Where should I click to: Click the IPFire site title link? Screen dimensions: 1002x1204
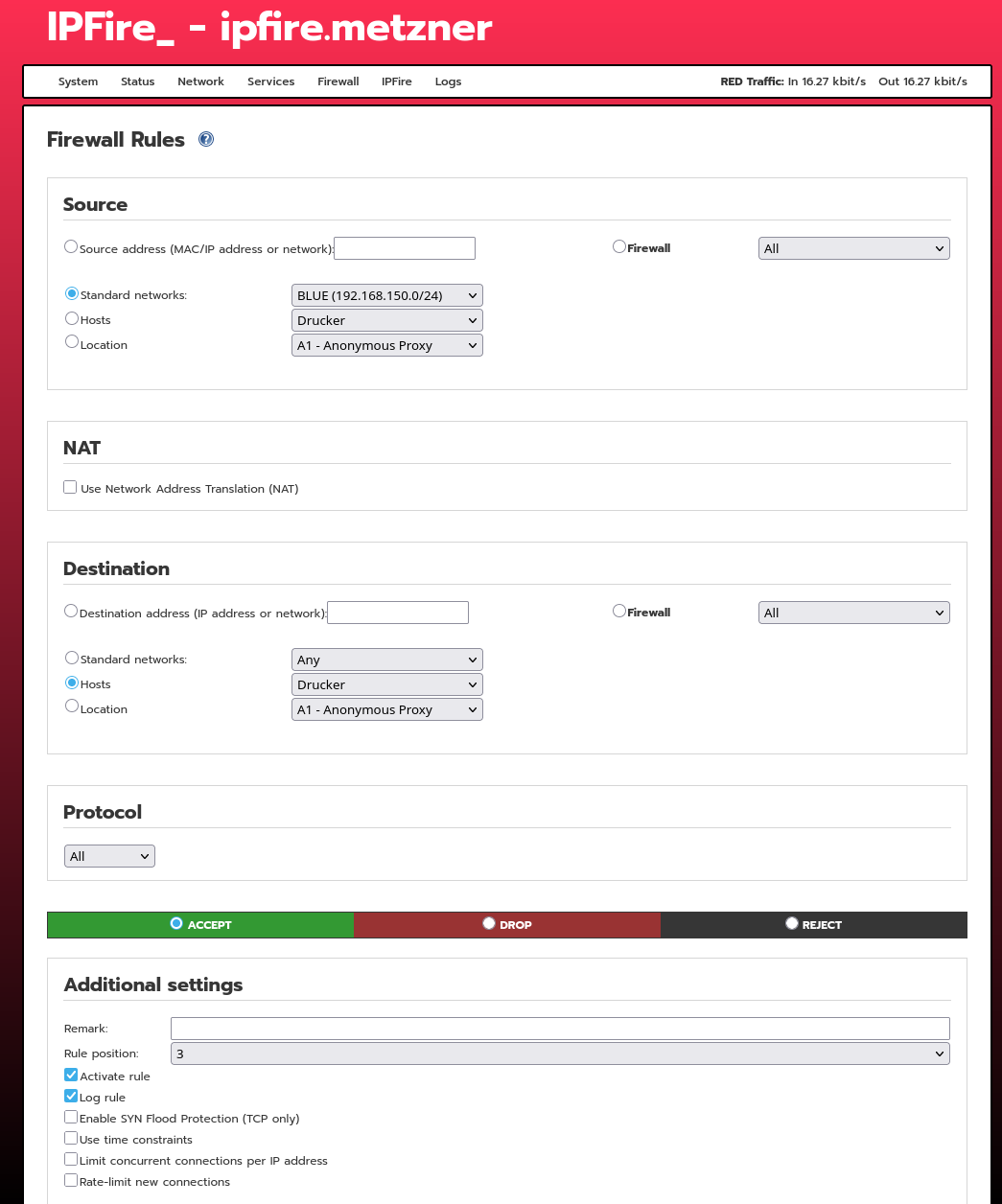point(268,28)
